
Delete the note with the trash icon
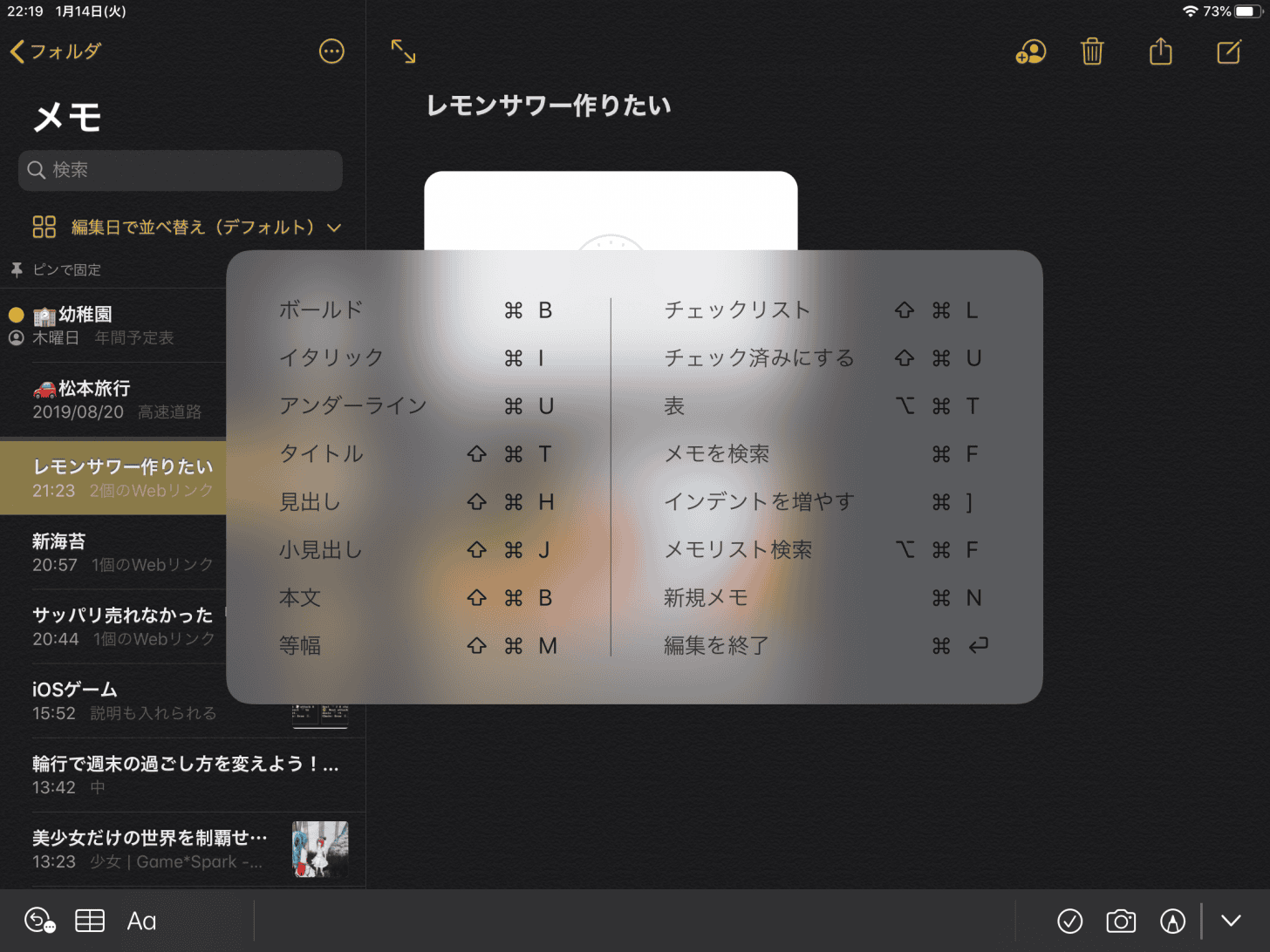1092,52
